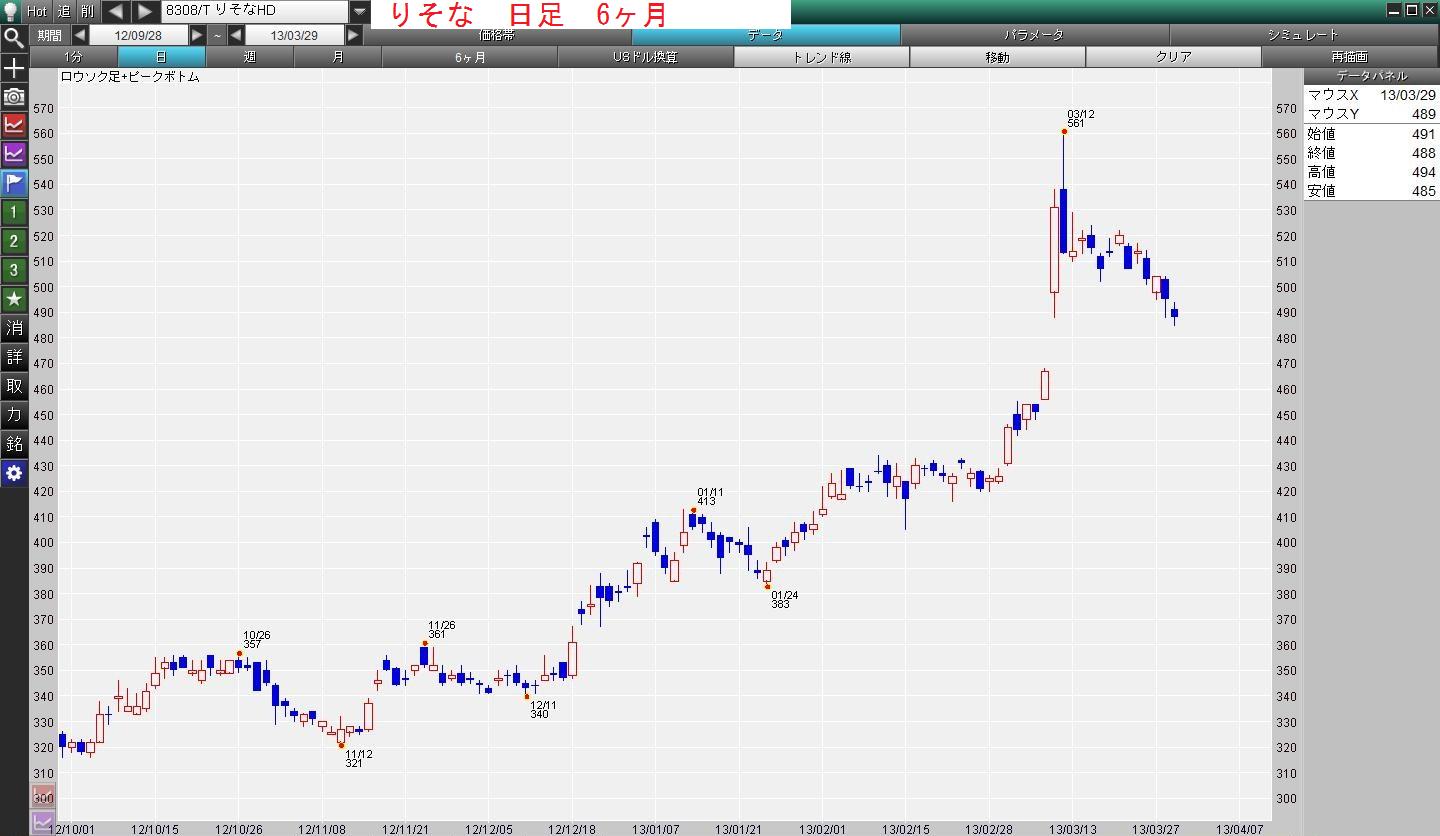The height and width of the screenshot is (836, 1440).
Task: Select the 6ヶ月 range button
Action: (469, 57)
